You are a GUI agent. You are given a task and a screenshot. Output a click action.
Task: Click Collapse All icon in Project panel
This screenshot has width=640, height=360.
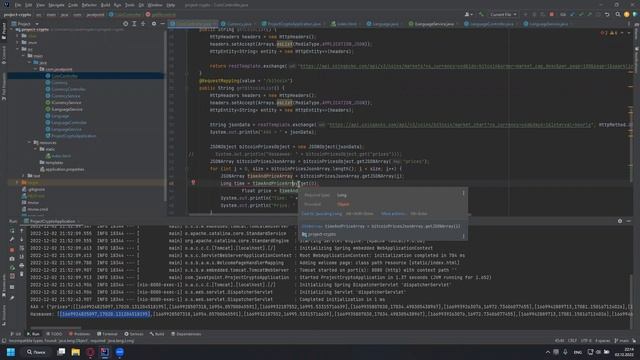point(143,24)
